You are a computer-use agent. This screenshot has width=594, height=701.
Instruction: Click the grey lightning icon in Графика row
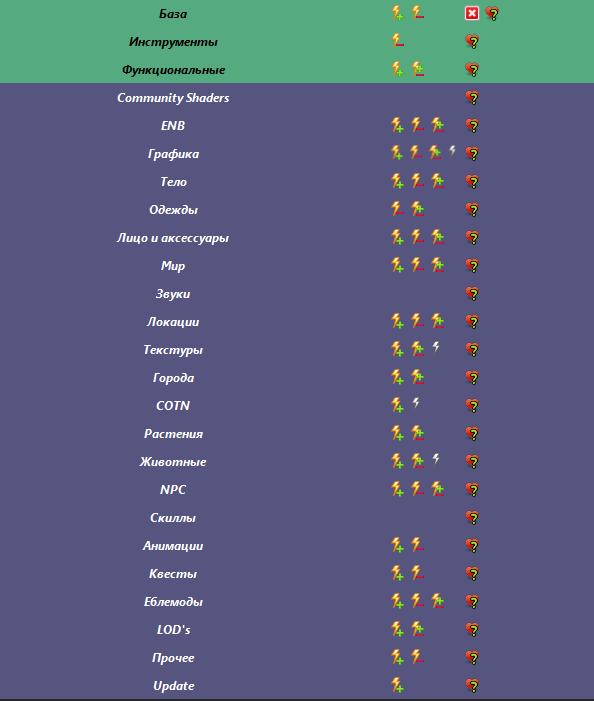click(452, 152)
